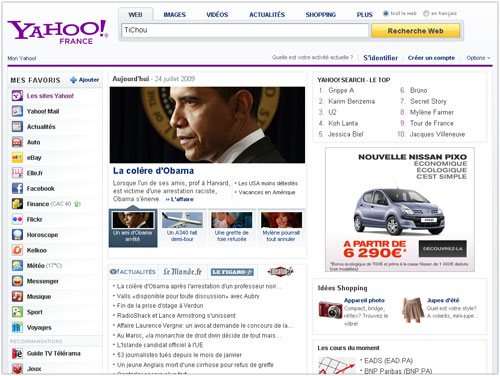
Task: Open the Mon Yahoo! link
Action: [x=22, y=58]
